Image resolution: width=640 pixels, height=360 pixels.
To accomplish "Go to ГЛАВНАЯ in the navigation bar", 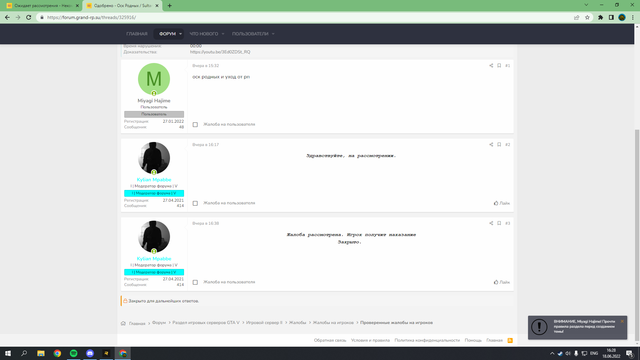I will click(x=137, y=34).
